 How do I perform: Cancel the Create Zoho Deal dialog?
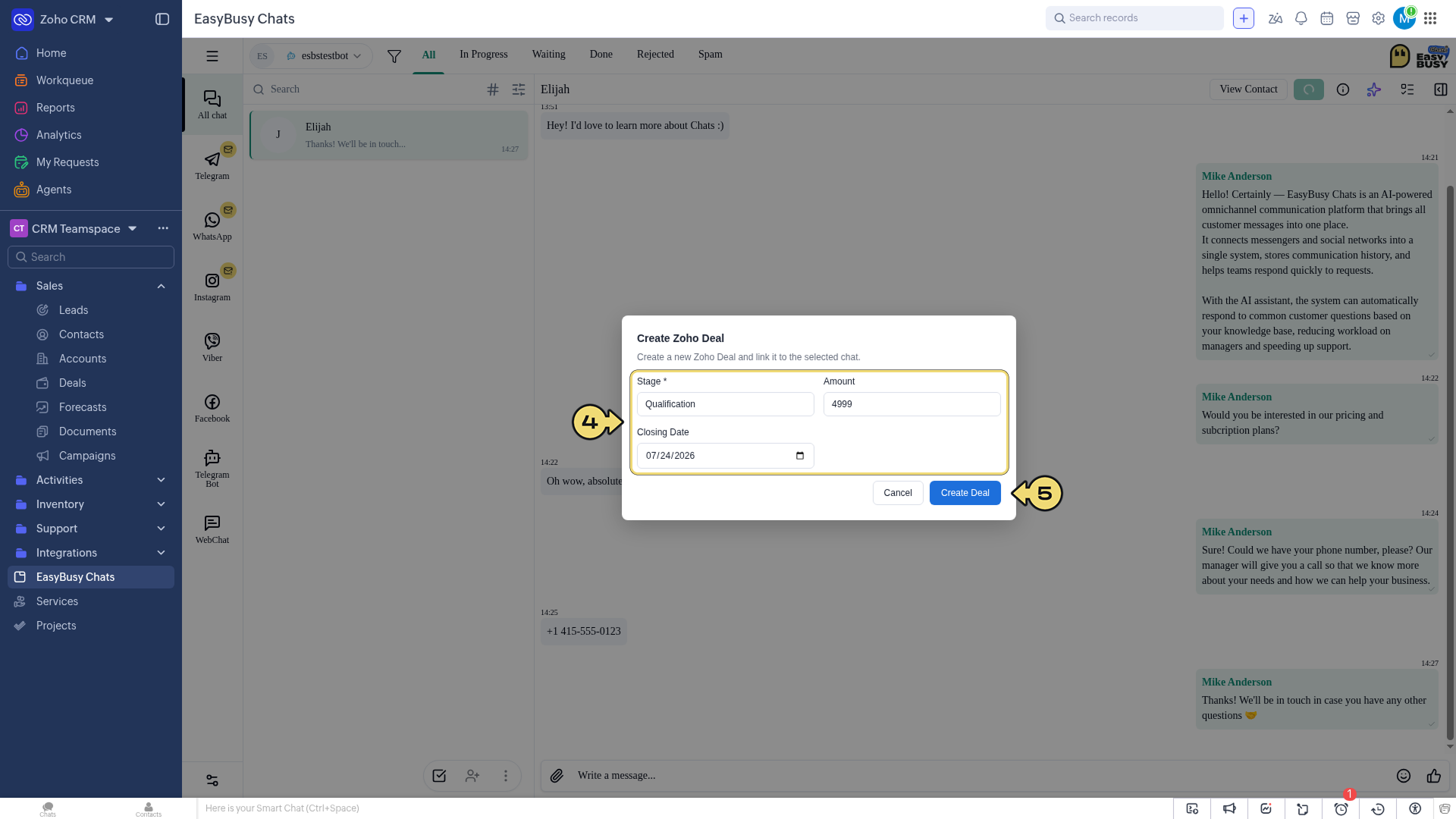click(x=898, y=493)
